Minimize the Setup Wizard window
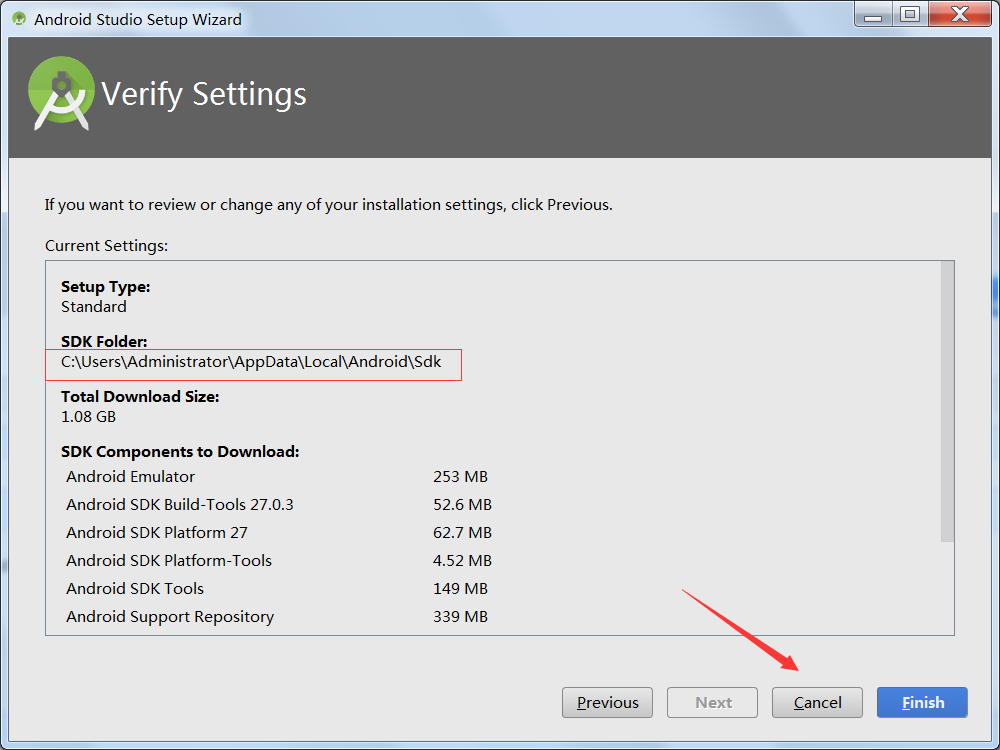This screenshot has height=750, width=1000. [x=873, y=15]
